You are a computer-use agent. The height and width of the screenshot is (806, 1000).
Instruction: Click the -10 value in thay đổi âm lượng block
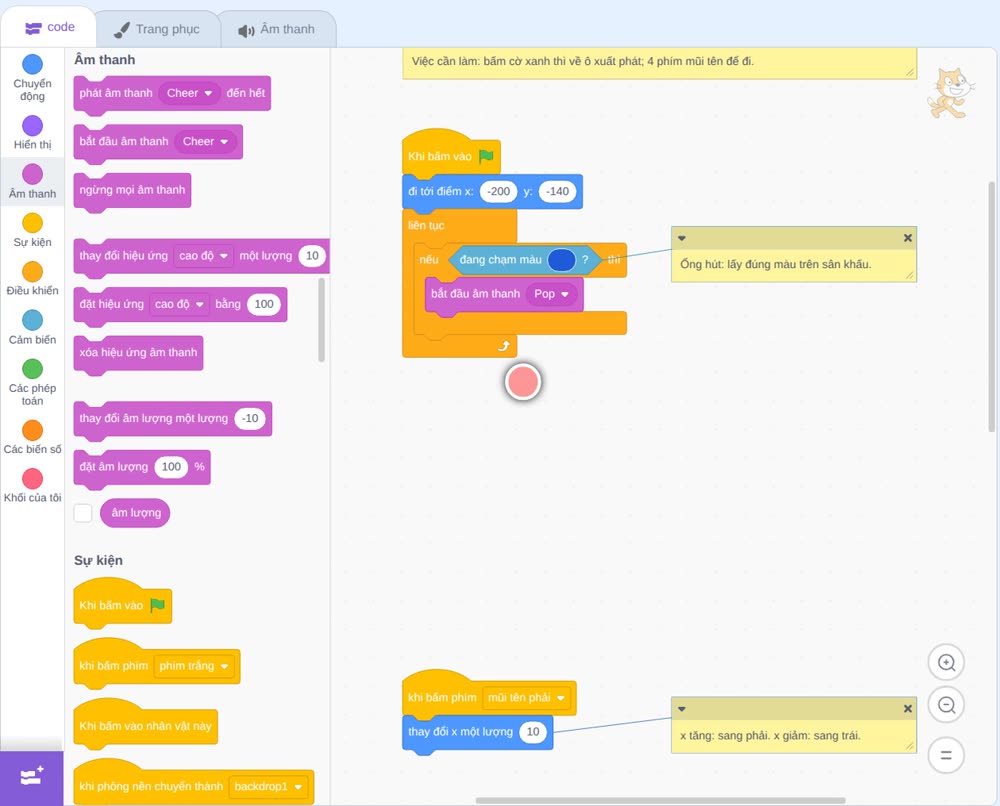tap(250, 418)
